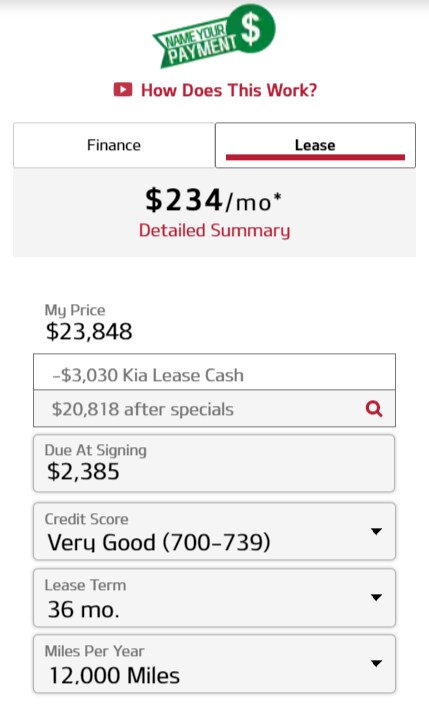This screenshot has height=712, width=429.
Task: Click the red magnifier search icon
Action: click(374, 409)
